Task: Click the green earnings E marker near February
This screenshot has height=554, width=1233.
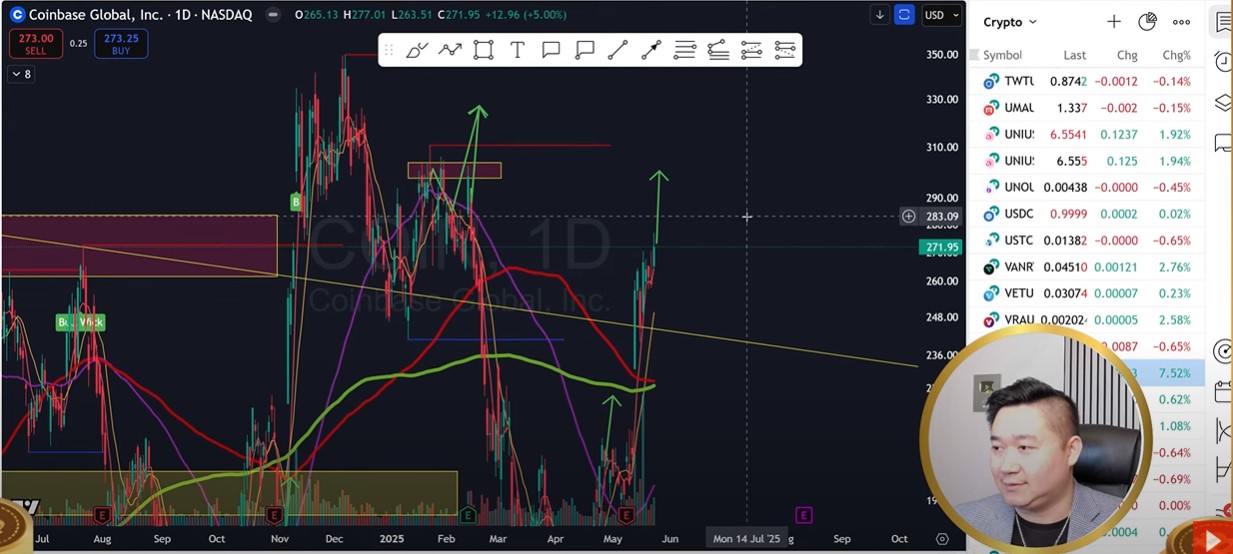Action: [x=467, y=515]
